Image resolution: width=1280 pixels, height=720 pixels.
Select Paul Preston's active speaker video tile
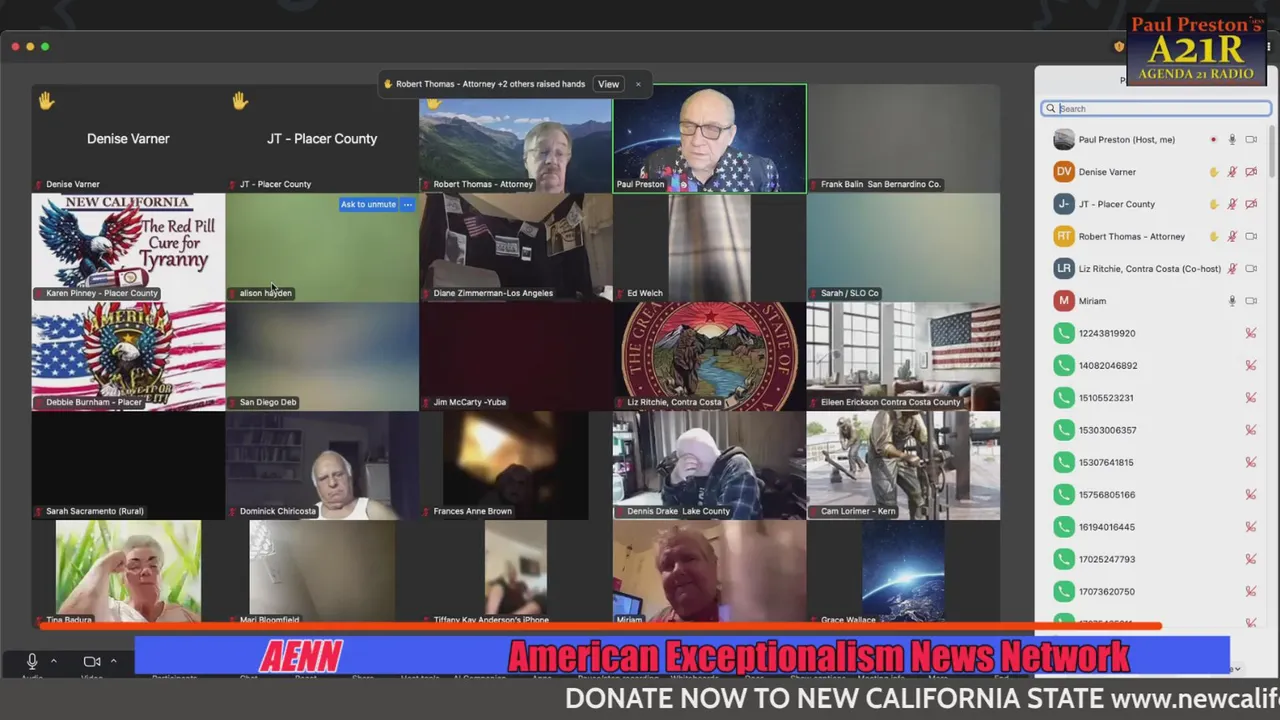(x=710, y=138)
